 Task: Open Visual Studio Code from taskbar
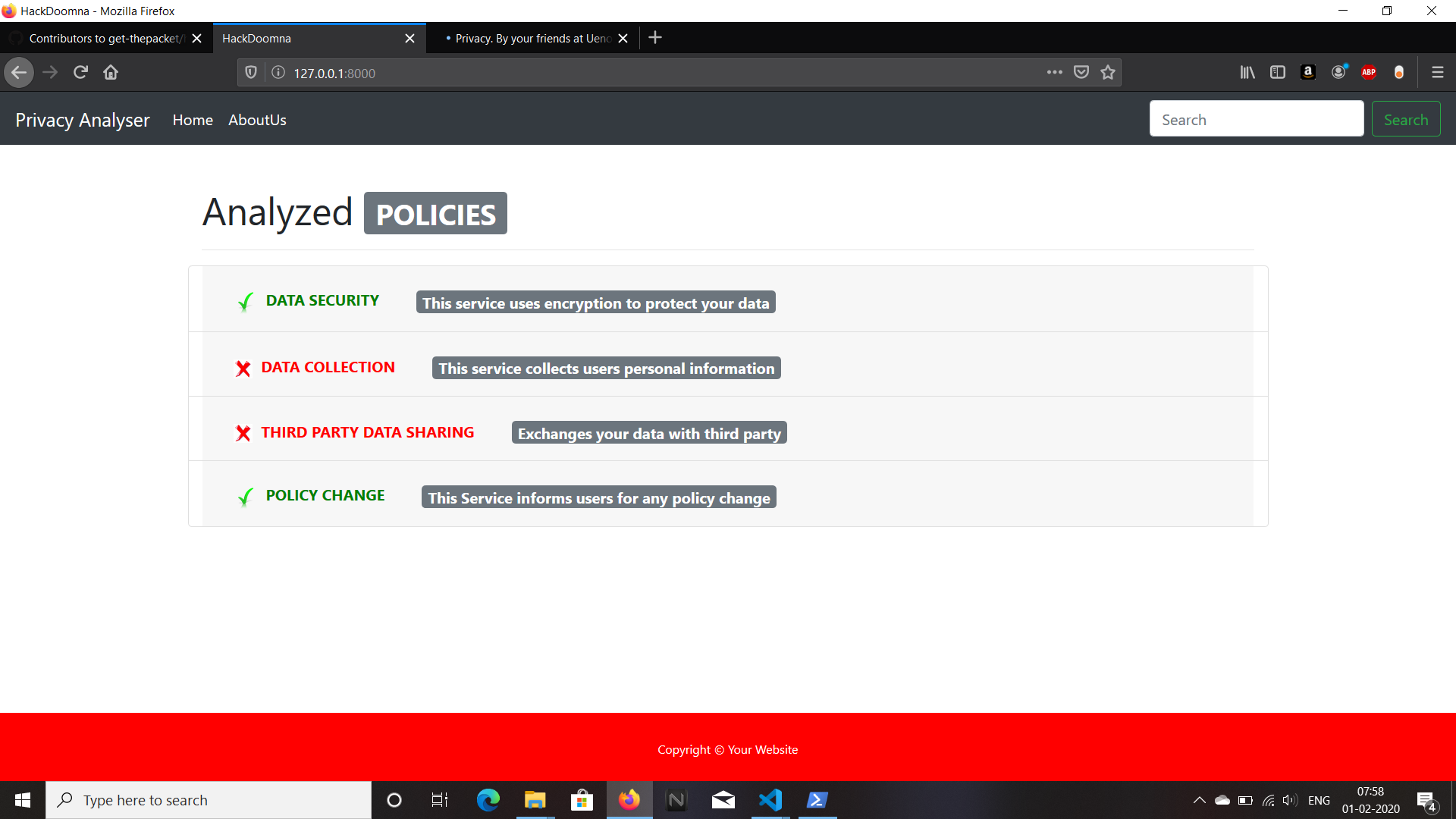pos(770,800)
